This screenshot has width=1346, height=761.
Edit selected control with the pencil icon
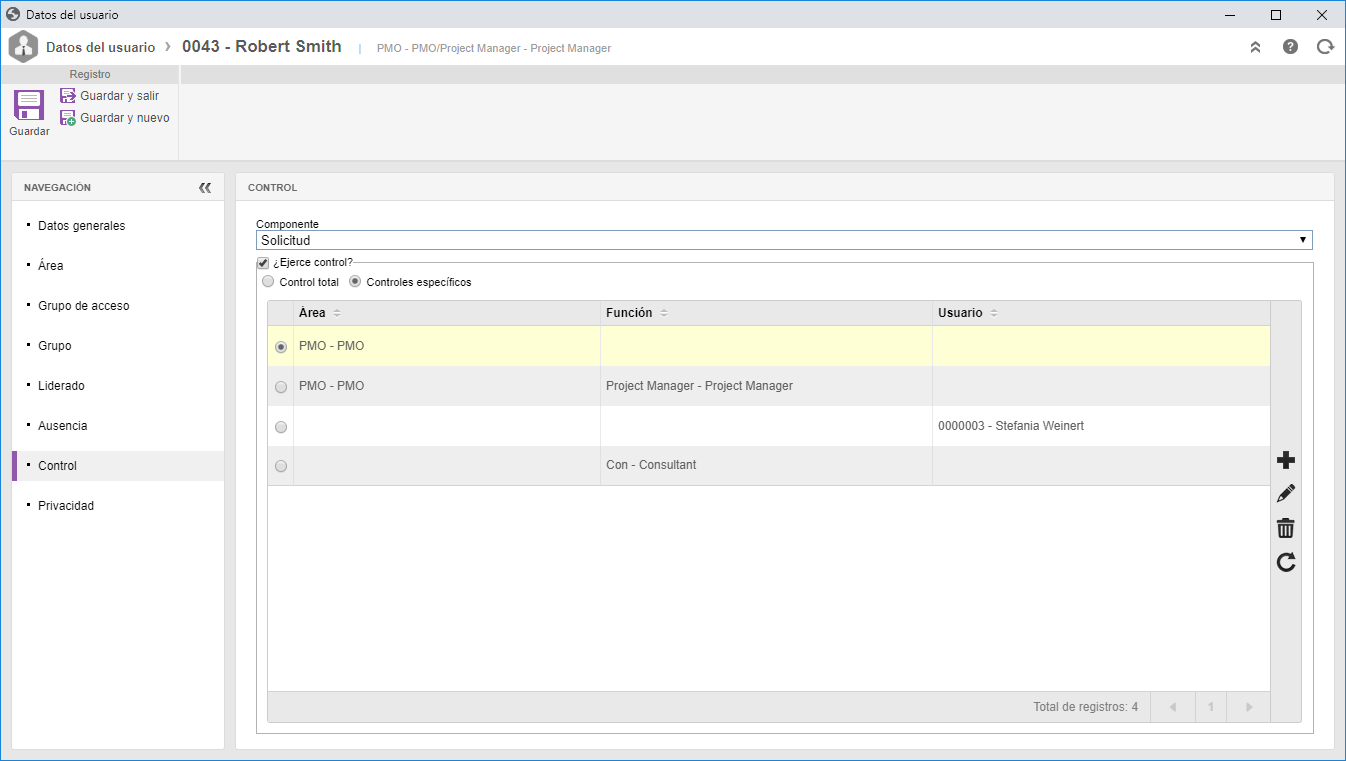[1286, 494]
